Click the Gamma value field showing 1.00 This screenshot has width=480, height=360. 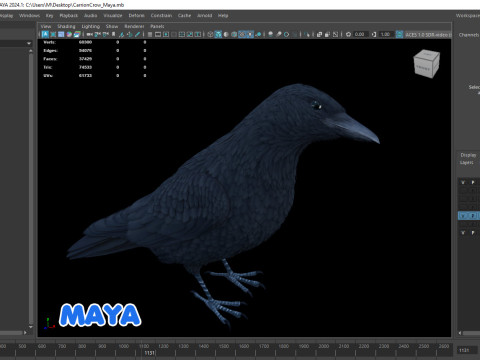point(386,34)
